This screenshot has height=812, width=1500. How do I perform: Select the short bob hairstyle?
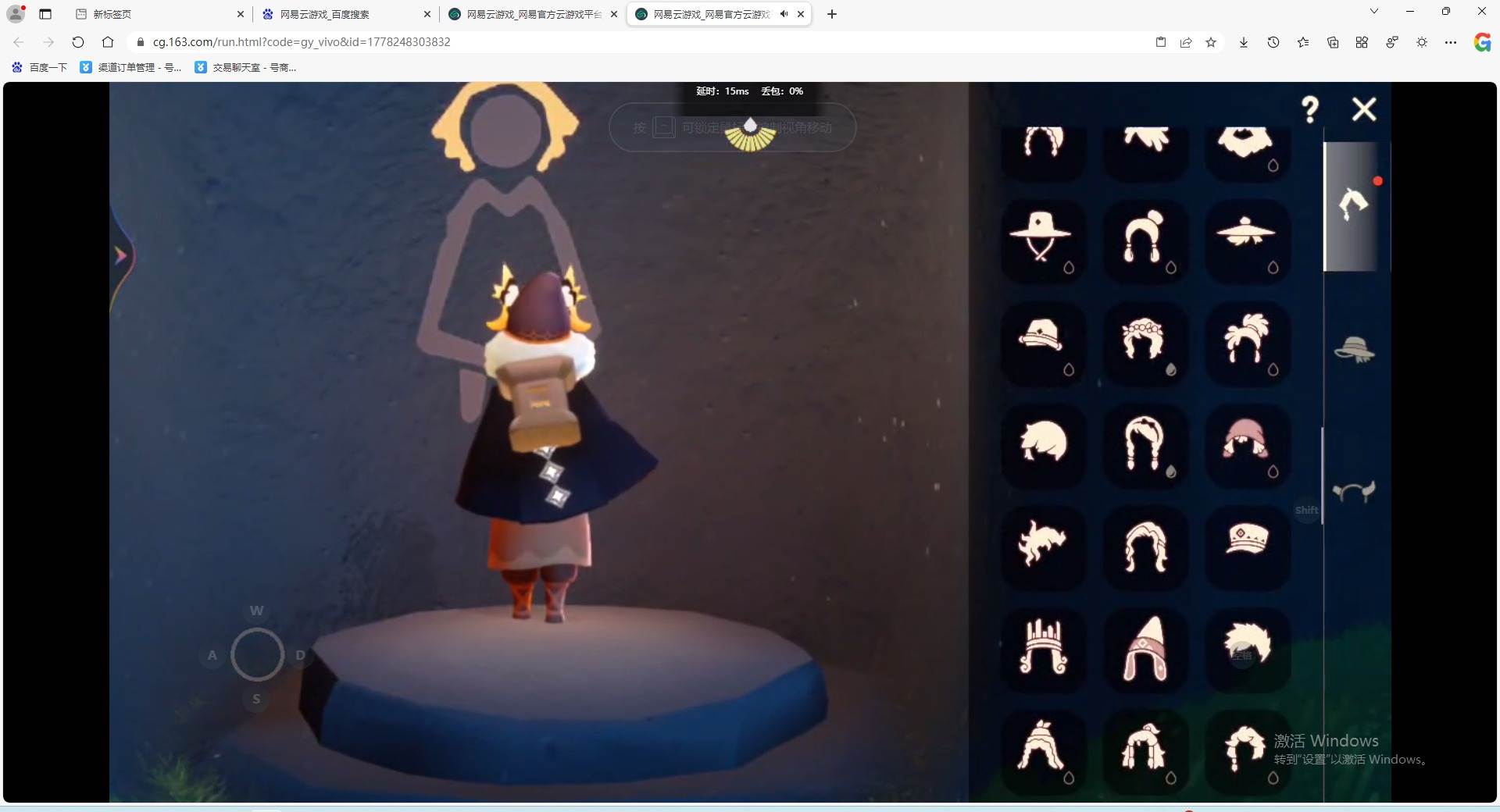pos(1043,446)
